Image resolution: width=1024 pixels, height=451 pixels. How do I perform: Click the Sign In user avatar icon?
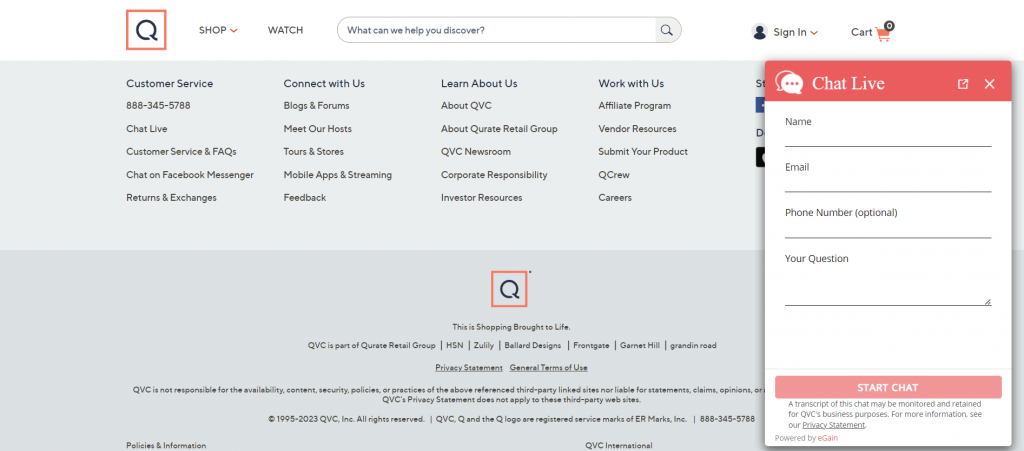coord(759,31)
